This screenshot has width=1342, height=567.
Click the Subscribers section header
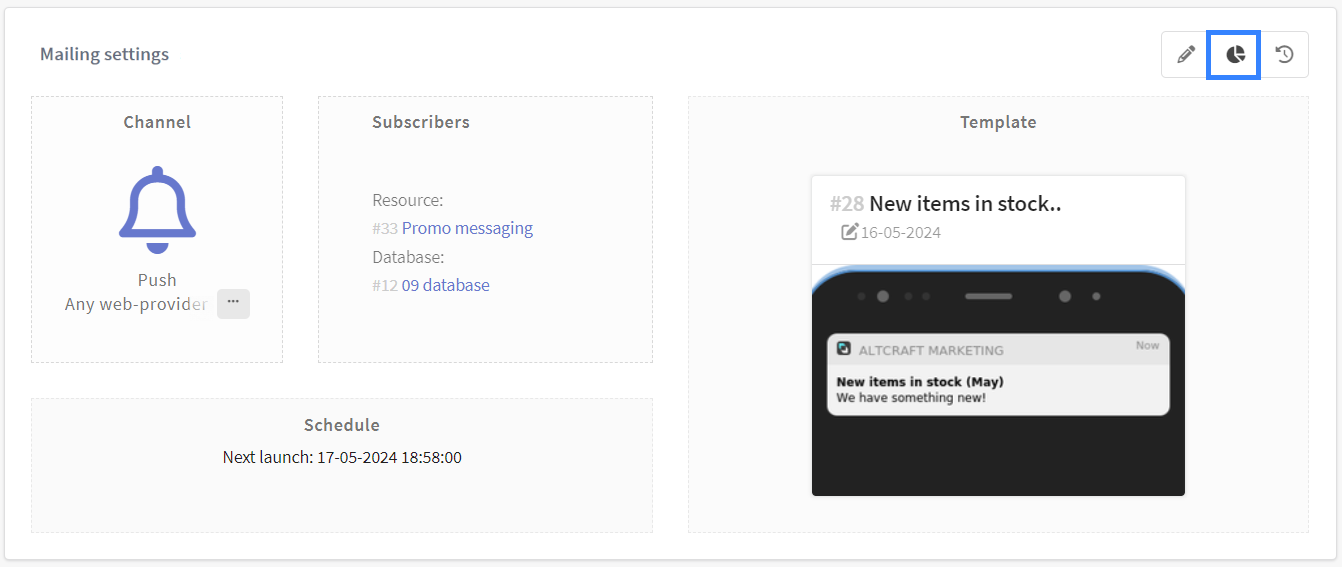(421, 122)
